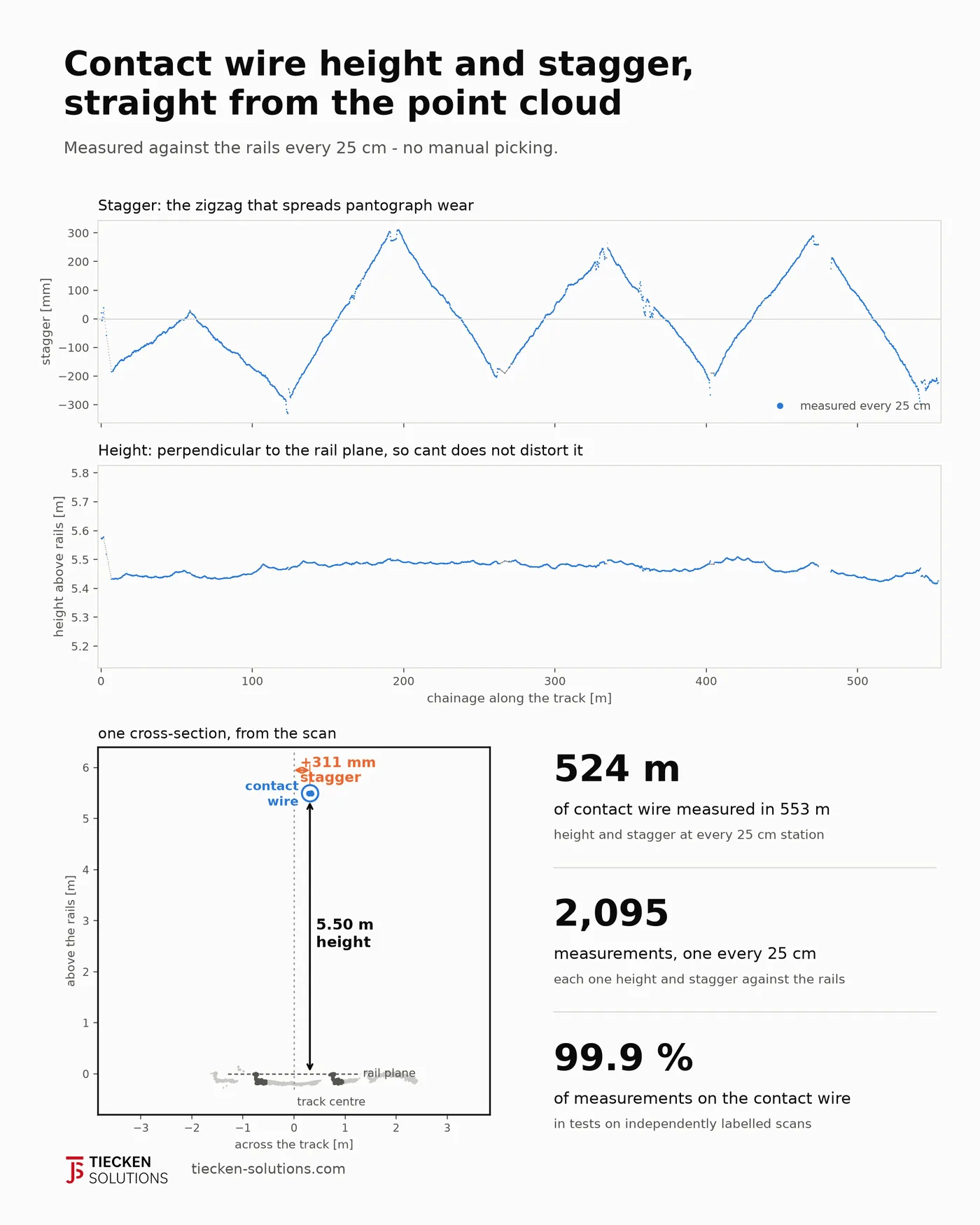980x1225 pixels.
Task: Click the black height arrow in cross-section
Action: (x=310, y=937)
